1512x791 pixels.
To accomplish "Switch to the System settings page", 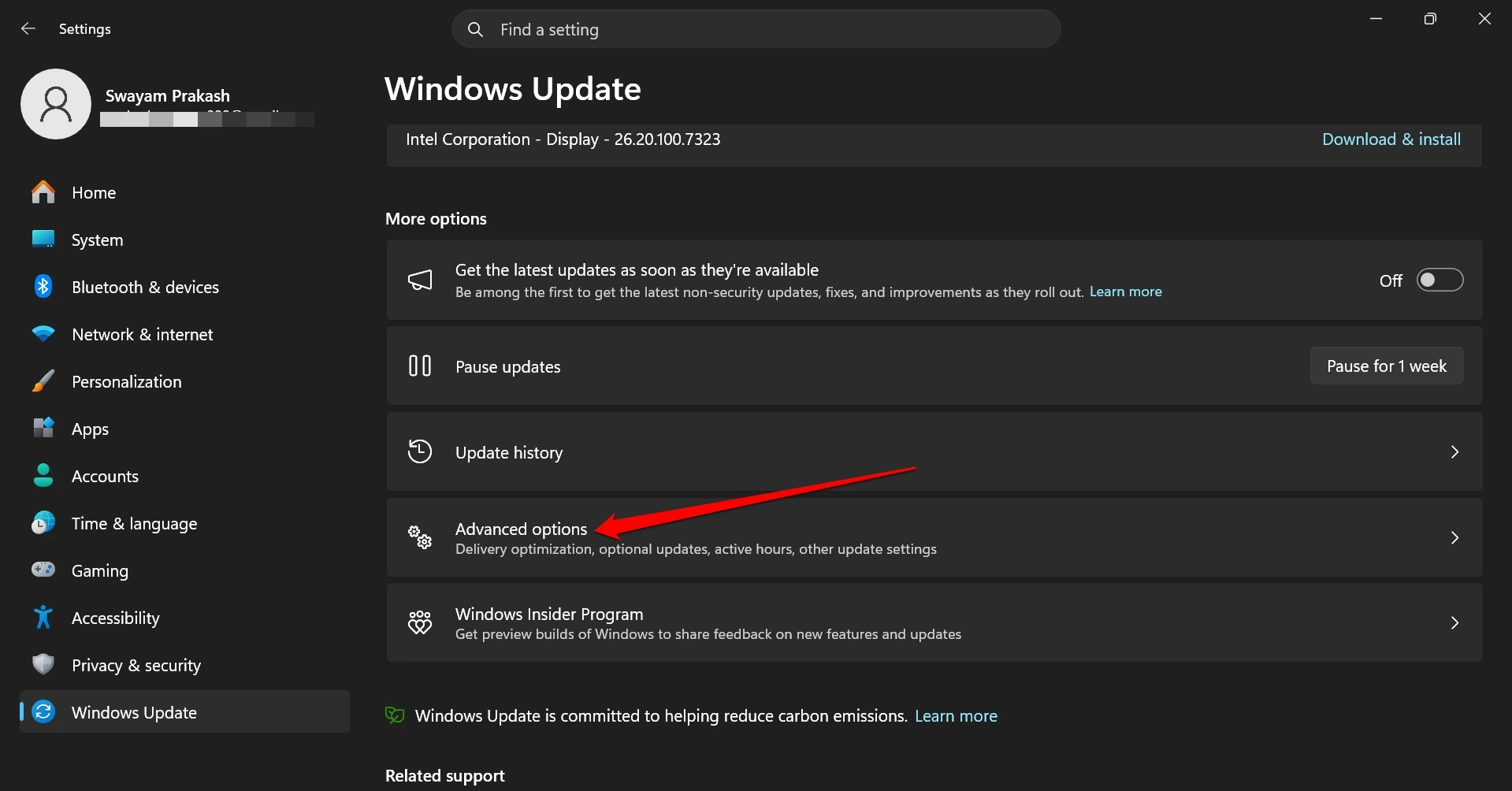I will click(97, 240).
